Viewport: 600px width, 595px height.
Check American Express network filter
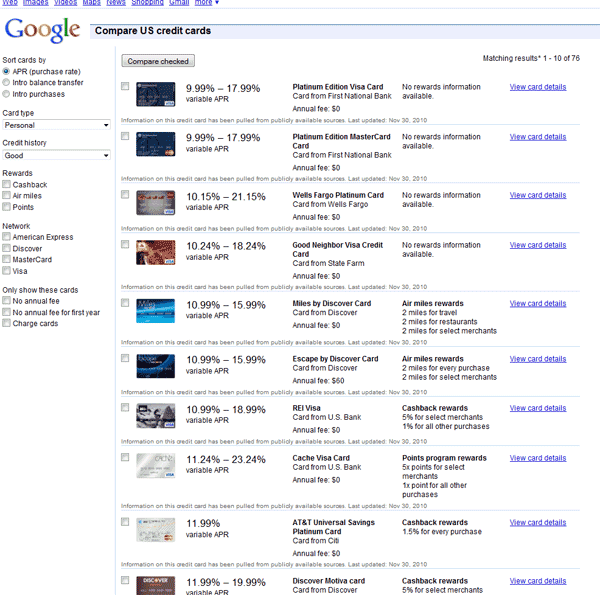coord(6,237)
